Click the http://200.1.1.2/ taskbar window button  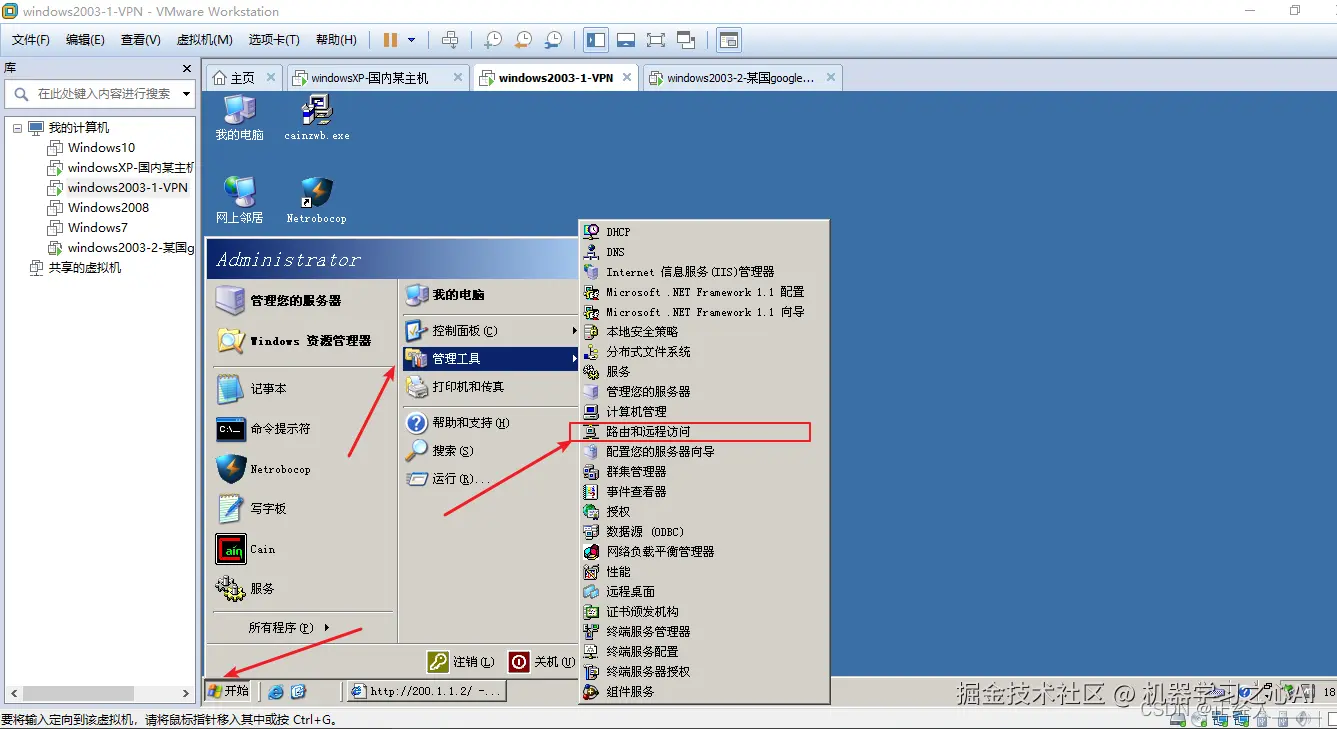pos(426,691)
